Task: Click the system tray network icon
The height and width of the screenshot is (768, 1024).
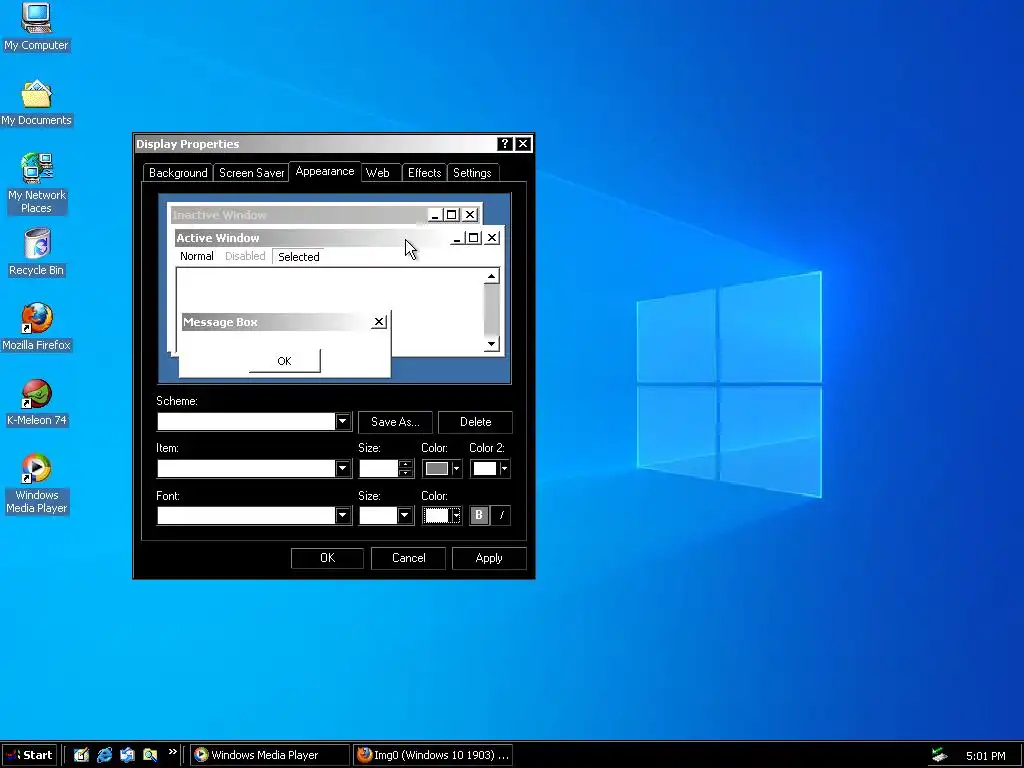Action: tap(940, 755)
